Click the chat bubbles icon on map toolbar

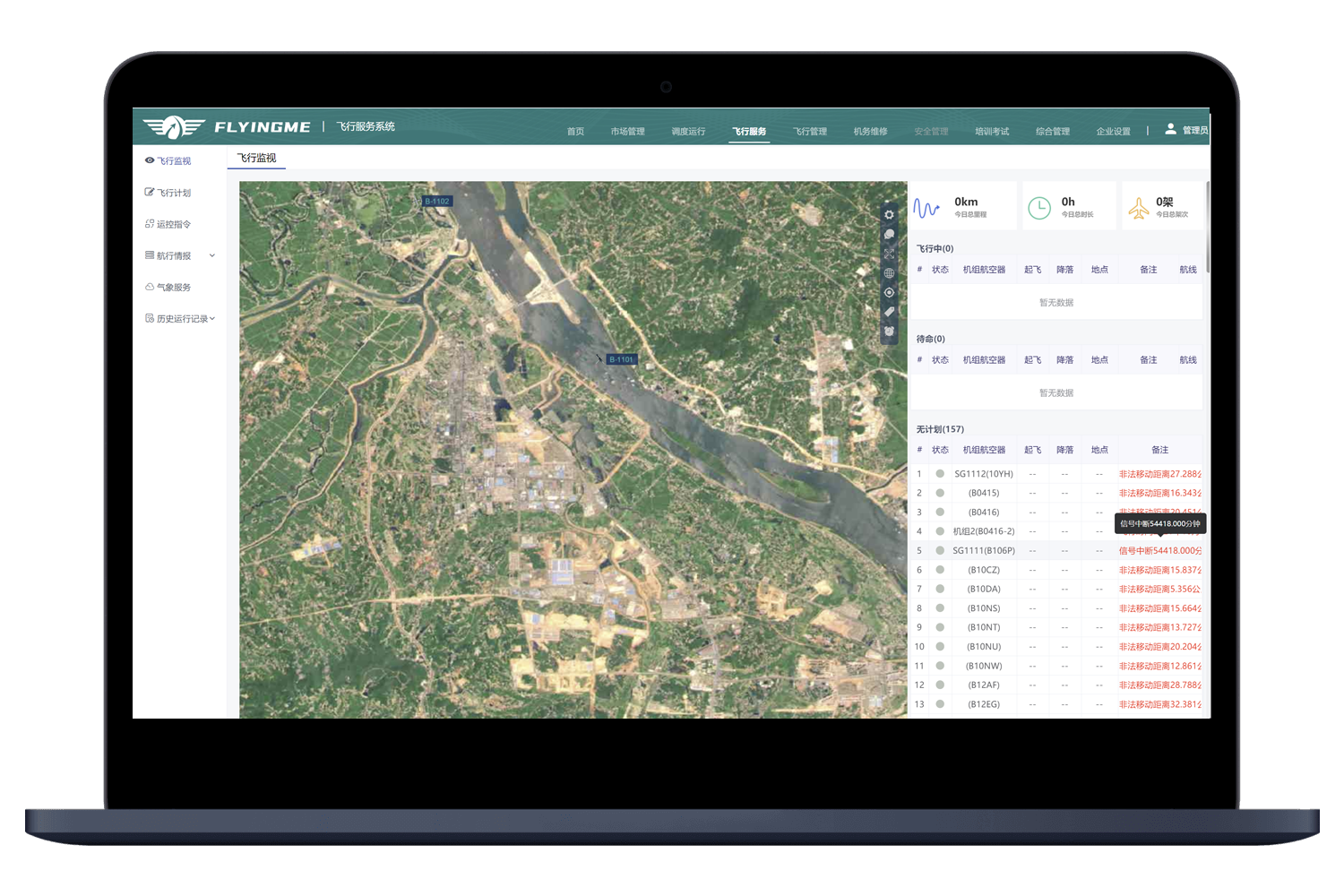pyautogui.click(x=889, y=235)
